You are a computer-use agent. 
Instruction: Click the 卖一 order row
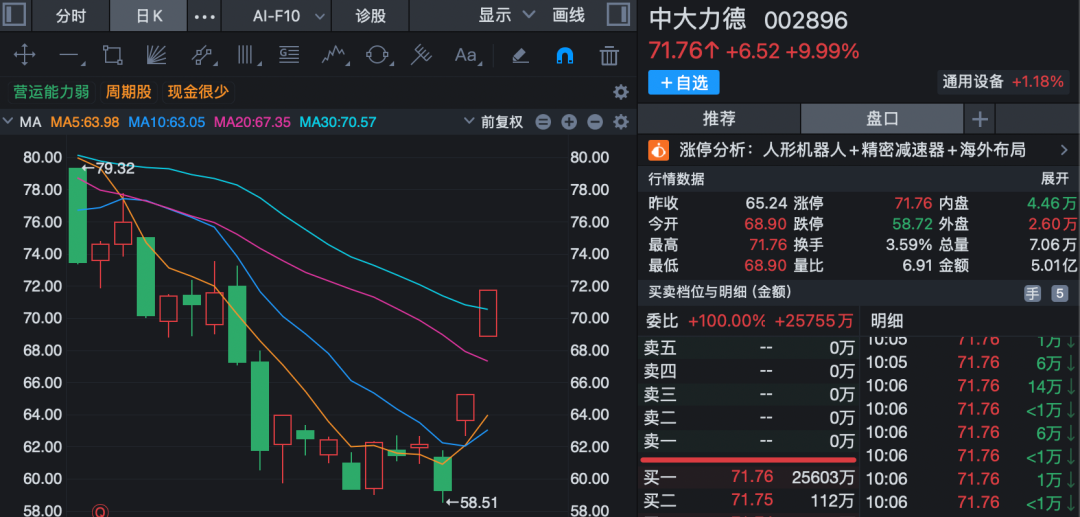coord(749,441)
